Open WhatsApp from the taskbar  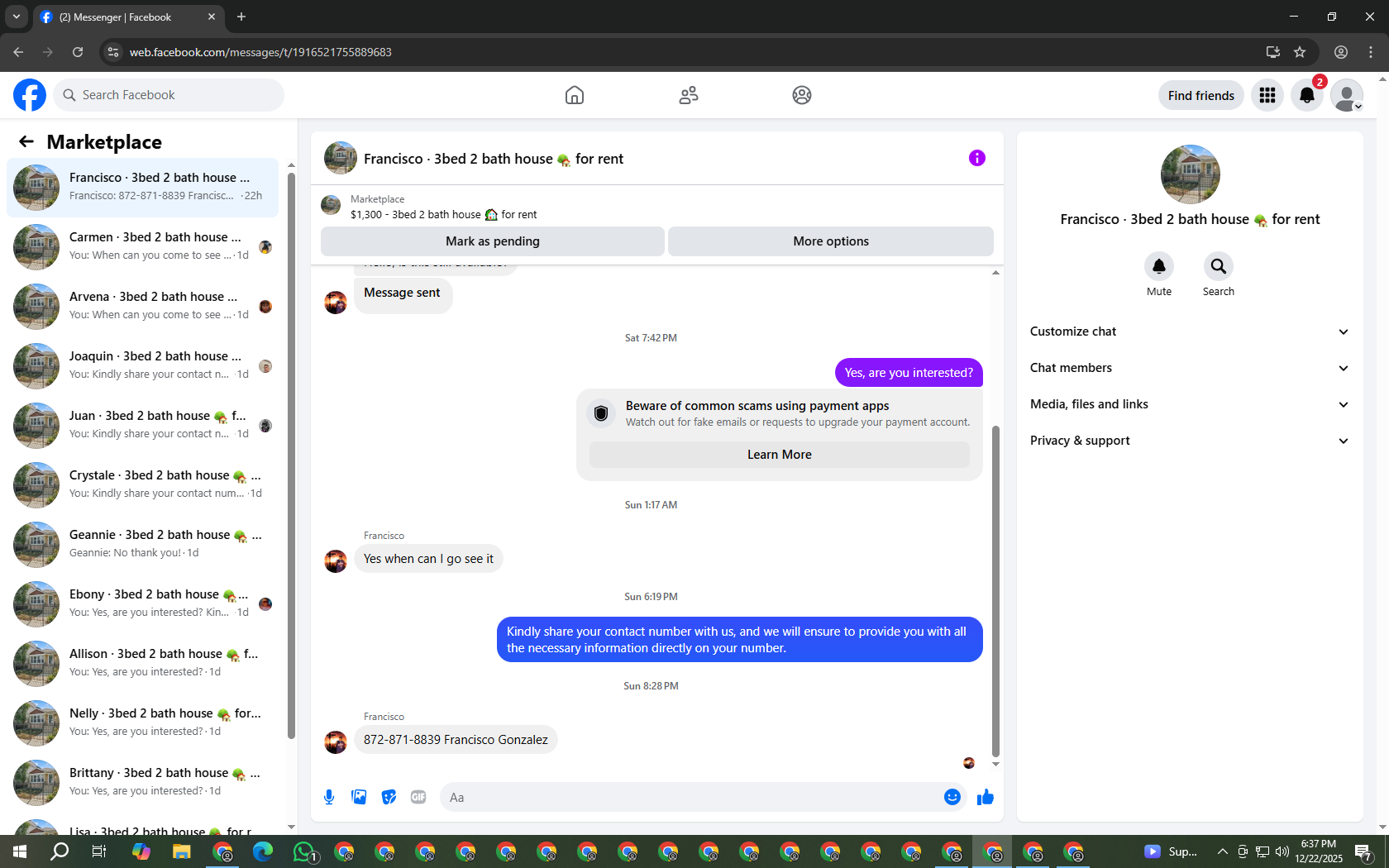[x=304, y=851]
